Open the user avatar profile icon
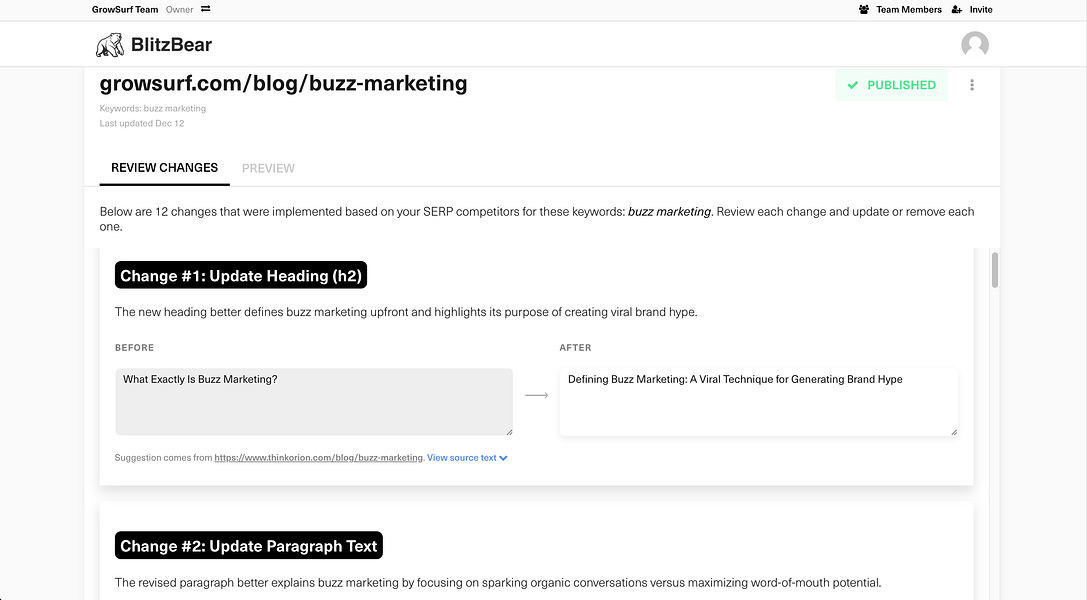Image resolution: width=1087 pixels, height=600 pixels. click(975, 44)
